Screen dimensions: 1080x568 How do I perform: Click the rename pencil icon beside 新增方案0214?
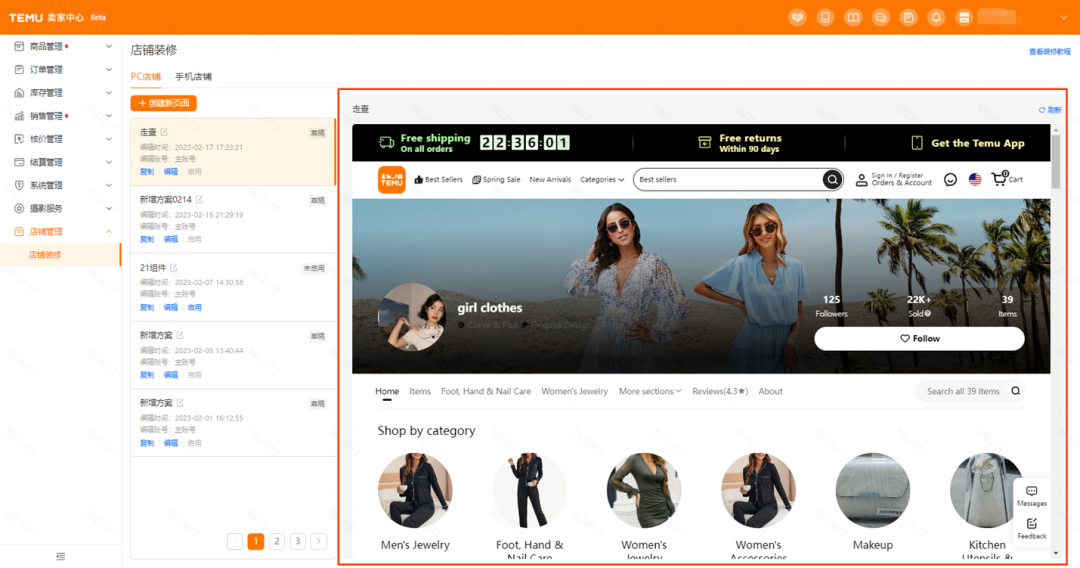(x=200, y=200)
